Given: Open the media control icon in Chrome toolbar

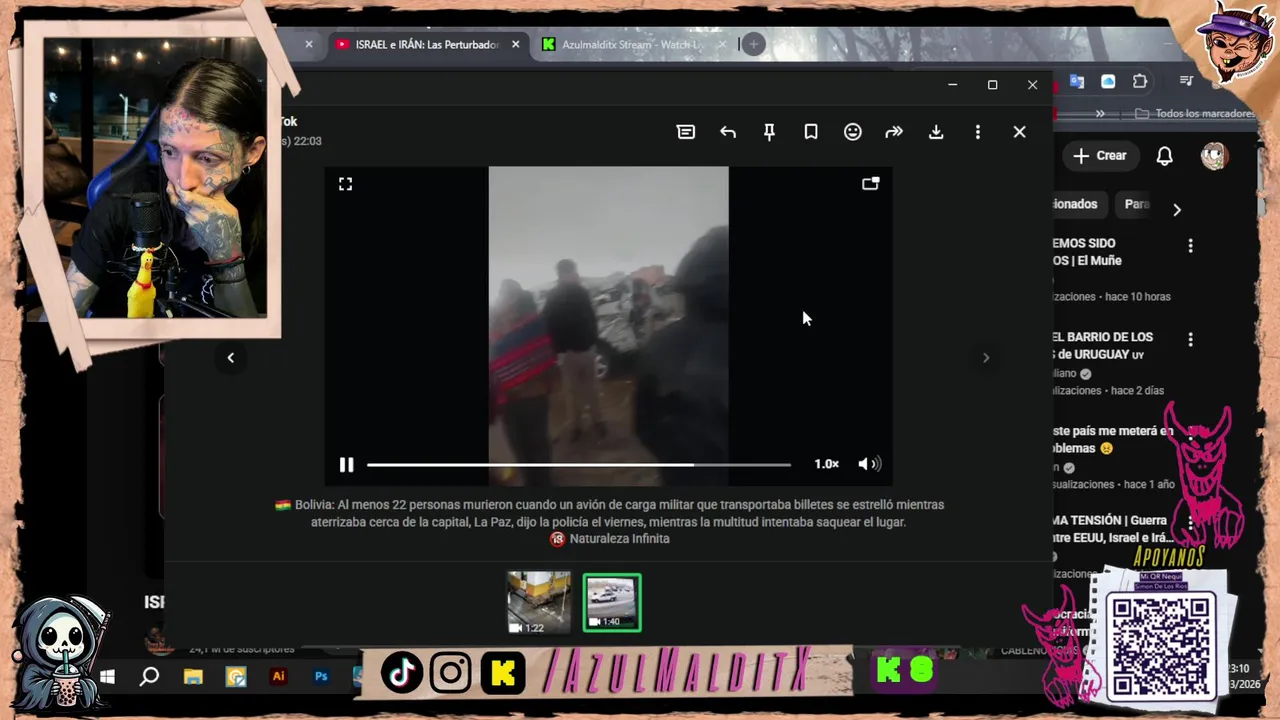Looking at the screenshot, I should (x=1186, y=81).
